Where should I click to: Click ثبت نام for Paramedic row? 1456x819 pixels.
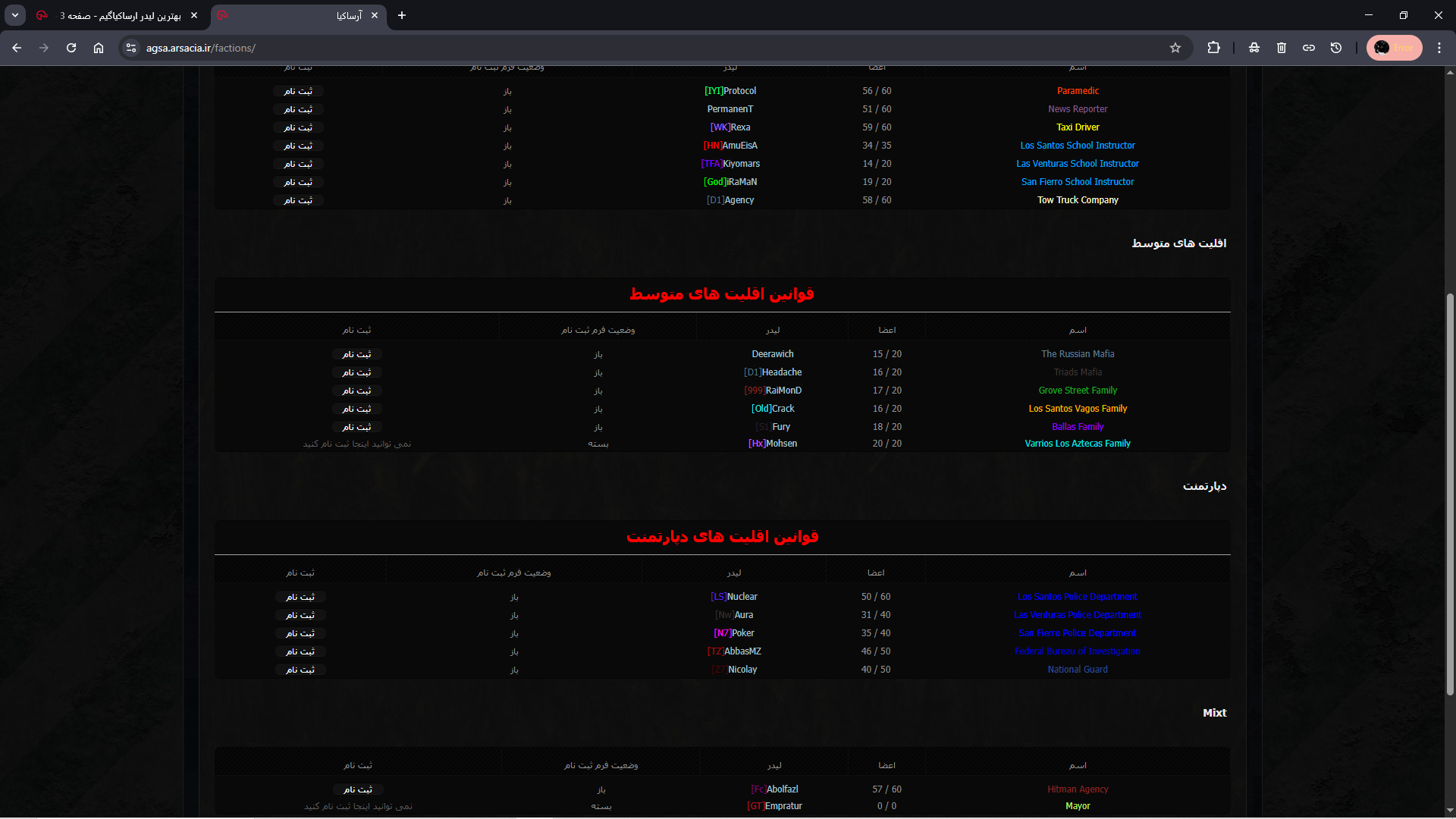click(x=298, y=91)
